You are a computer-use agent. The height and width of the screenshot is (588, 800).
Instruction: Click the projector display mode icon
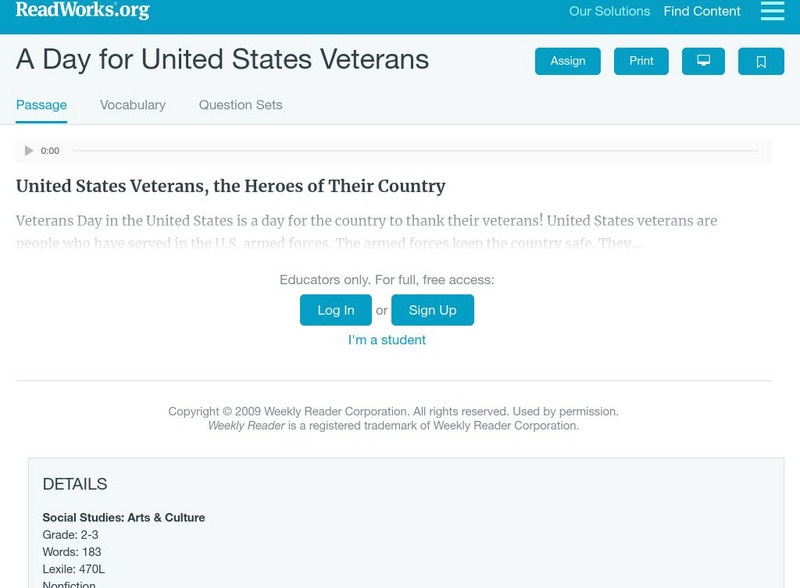tap(703, 62)
